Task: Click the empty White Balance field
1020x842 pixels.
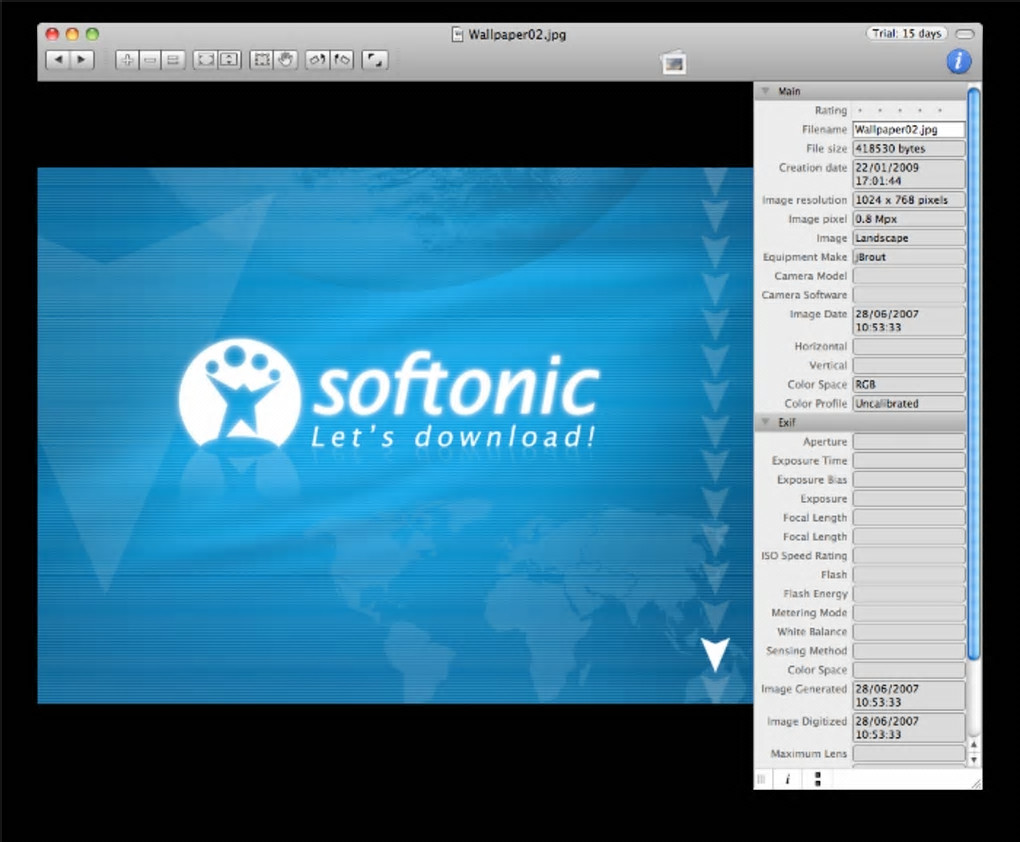Action: tap(909, 631)
